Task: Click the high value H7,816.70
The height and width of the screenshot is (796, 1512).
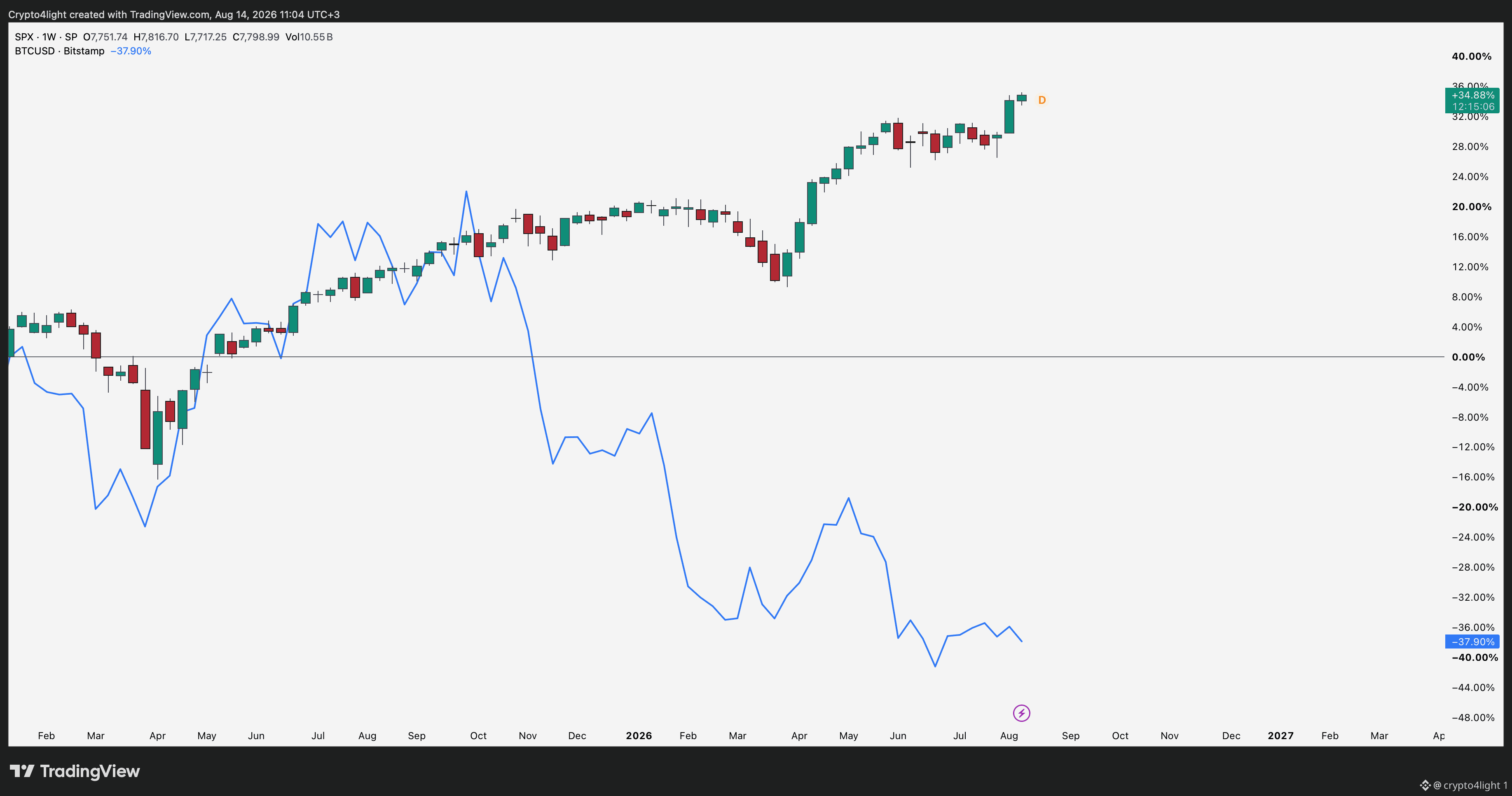Action: 156,37
